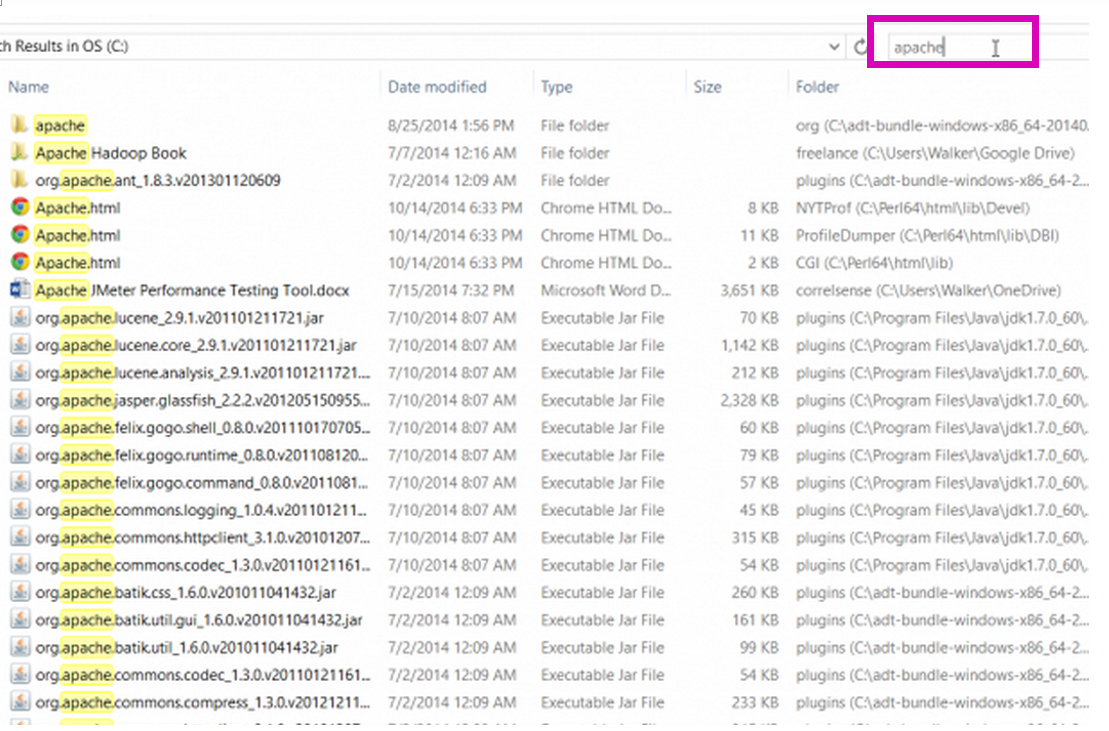Viewport: 1109px width, 731px height.
Task: Select 'org.apache.commons.httpclient_3.1.0' file name
Action: [x=202, y=538]
